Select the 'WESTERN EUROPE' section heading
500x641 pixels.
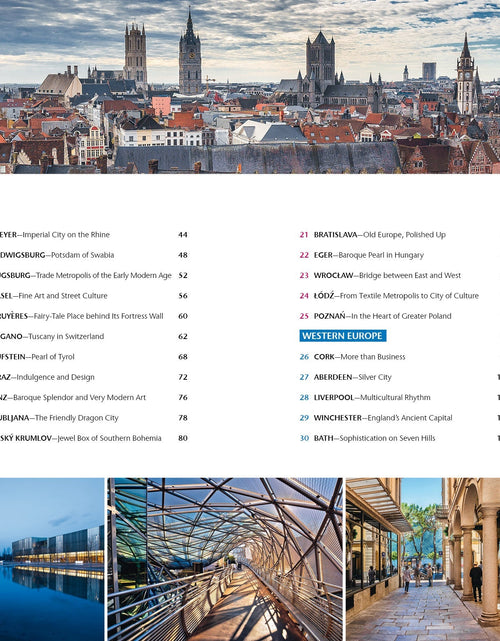point(343,336)
